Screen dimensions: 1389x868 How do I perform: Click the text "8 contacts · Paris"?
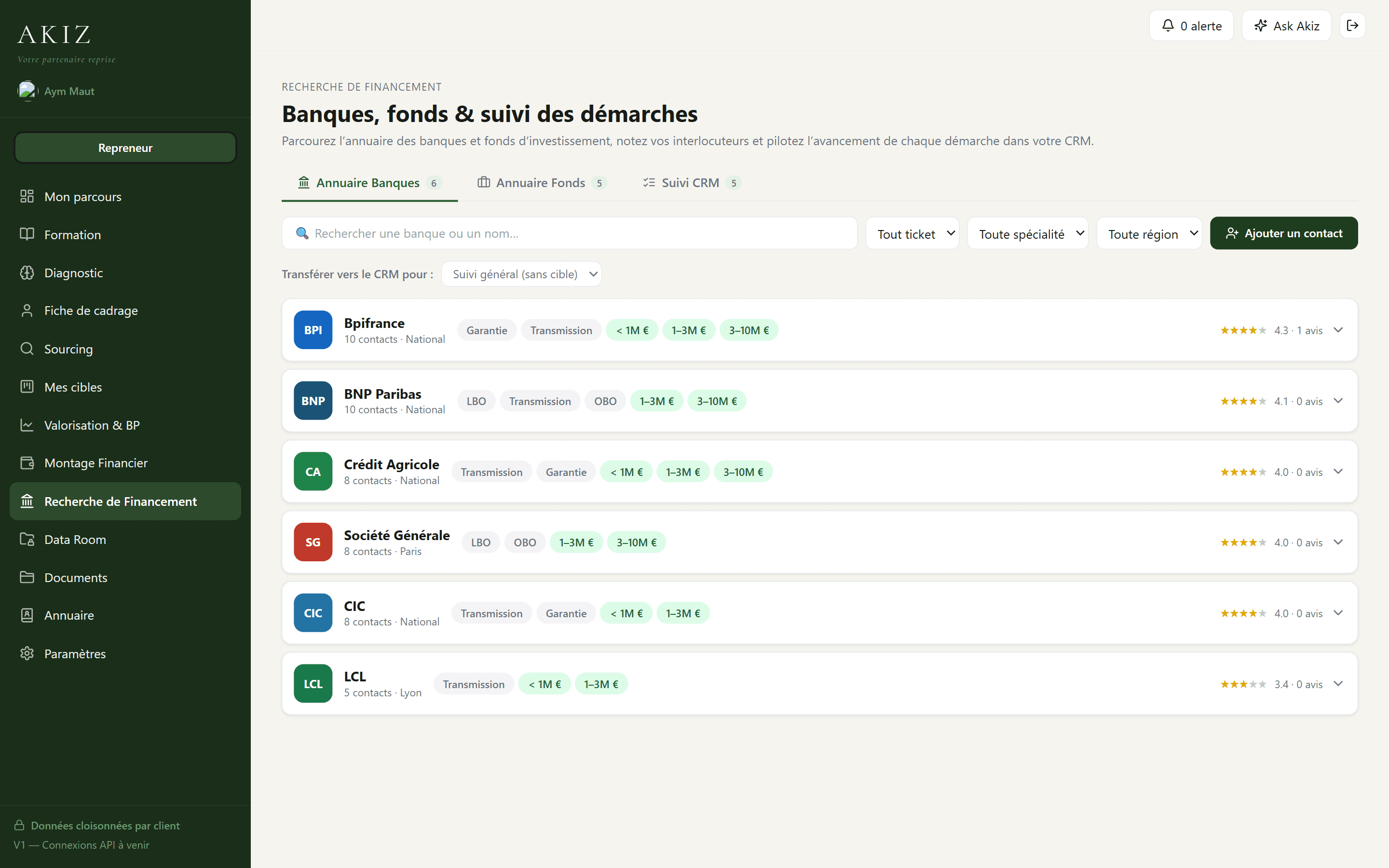click(x=383, y=551)
